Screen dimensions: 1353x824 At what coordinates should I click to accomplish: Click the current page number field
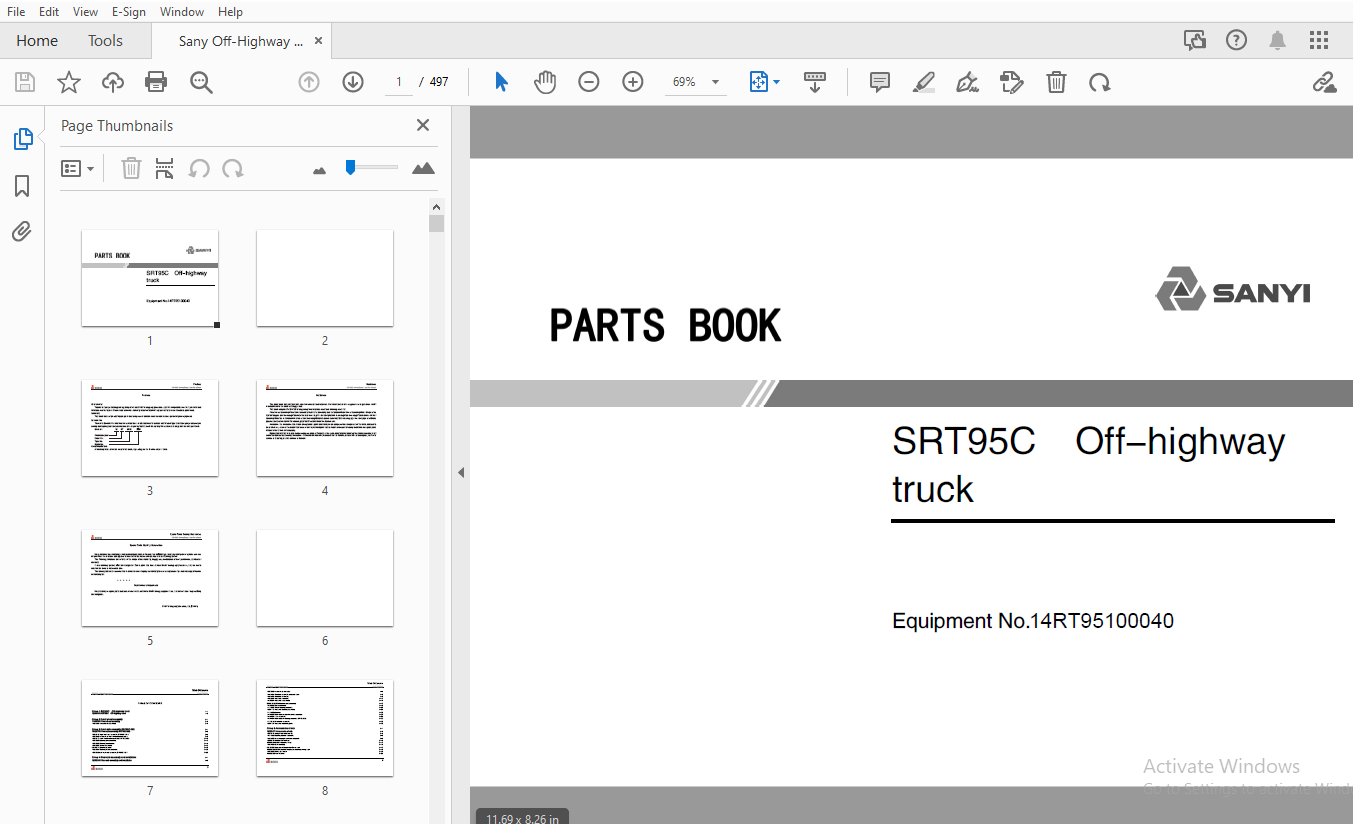pos(398,82)
